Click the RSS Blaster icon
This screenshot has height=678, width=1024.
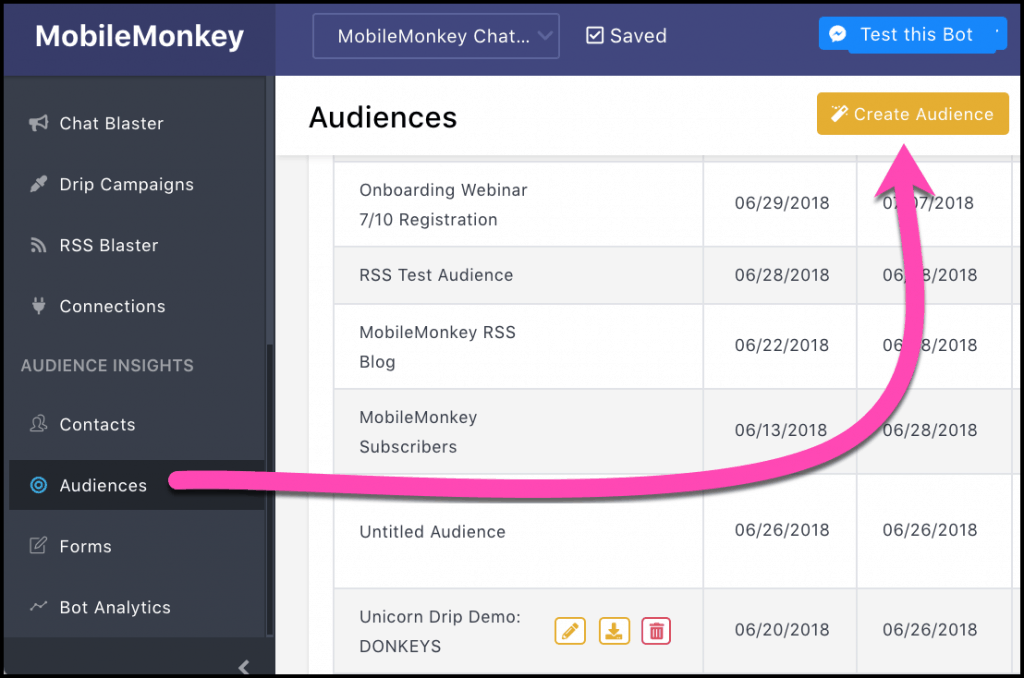[x=38, y=245]
